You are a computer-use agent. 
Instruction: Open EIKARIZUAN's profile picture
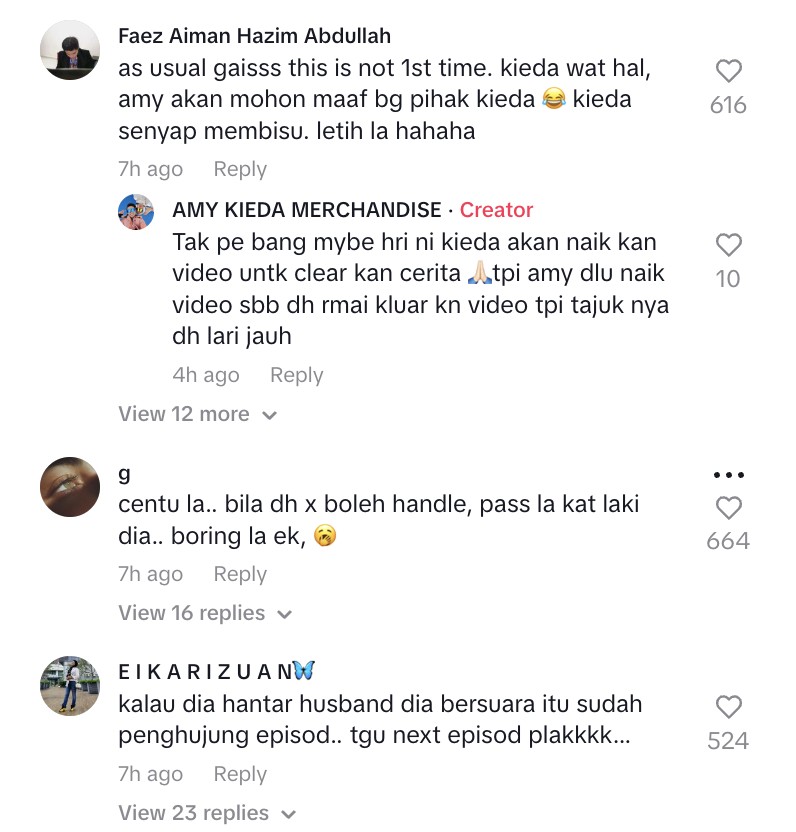point(70,686)
